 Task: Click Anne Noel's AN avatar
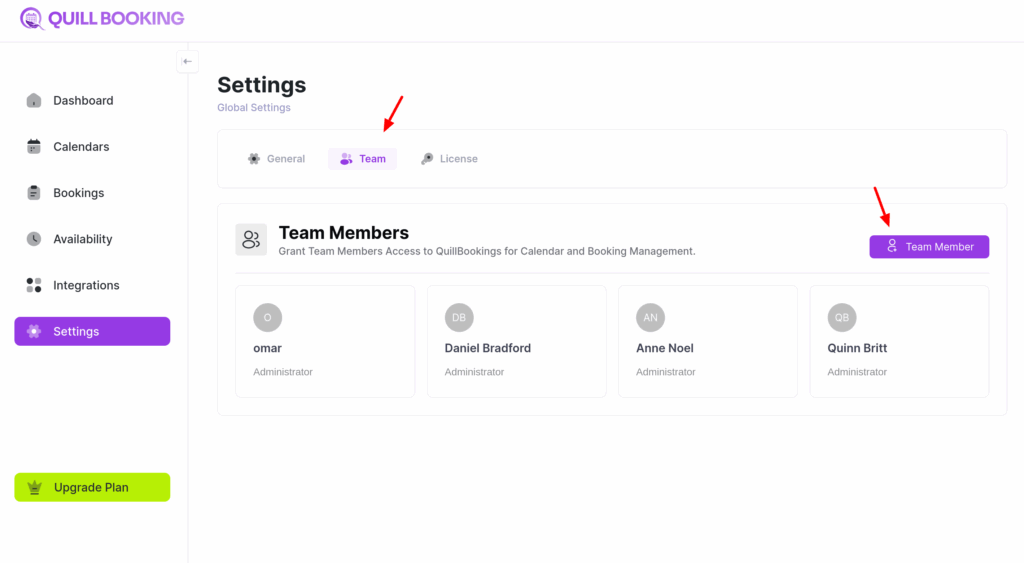(650, 318)
